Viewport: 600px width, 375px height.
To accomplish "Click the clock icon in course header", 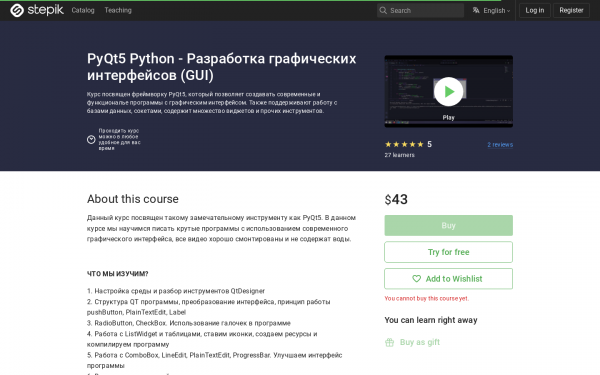I will pos(91,140).
